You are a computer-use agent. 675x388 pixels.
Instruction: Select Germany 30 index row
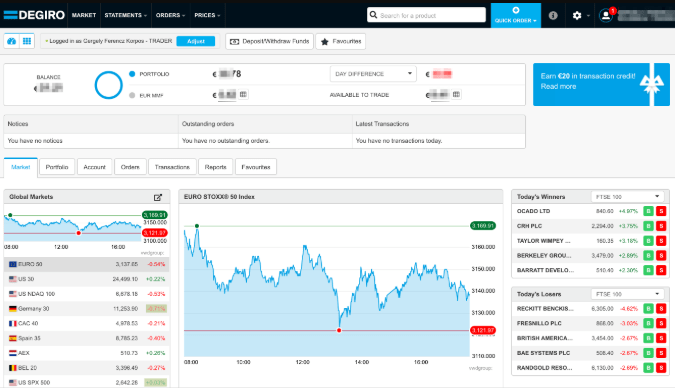[x=87, y=309]
